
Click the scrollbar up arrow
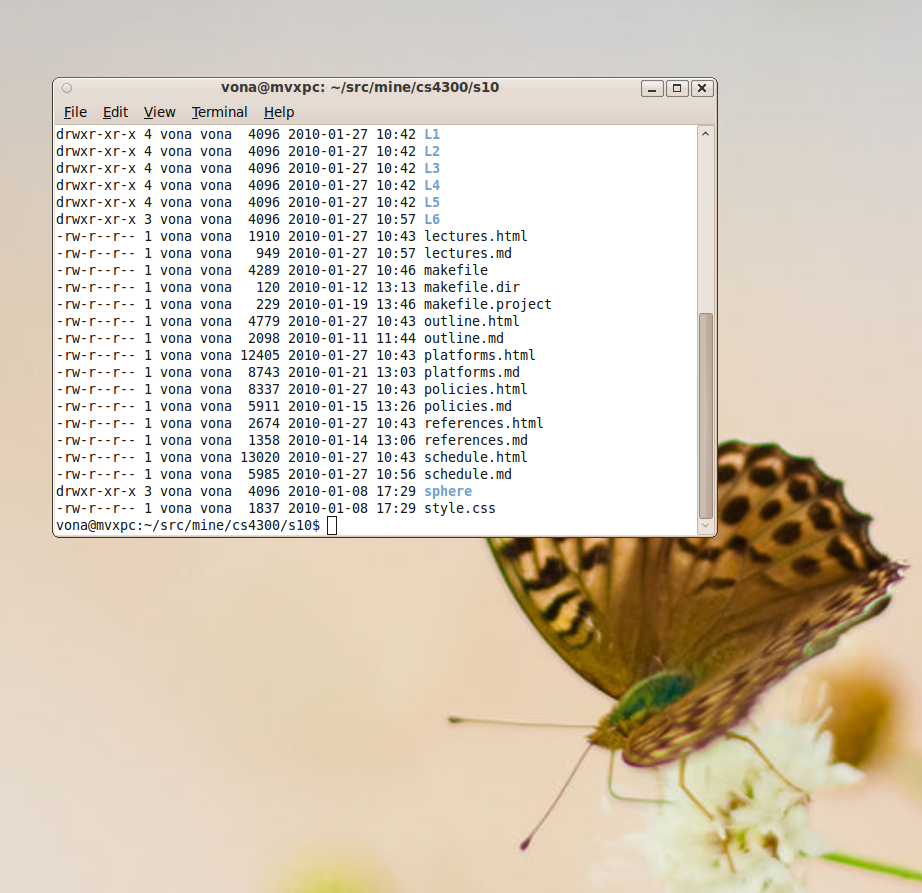(x=706, y=134)
